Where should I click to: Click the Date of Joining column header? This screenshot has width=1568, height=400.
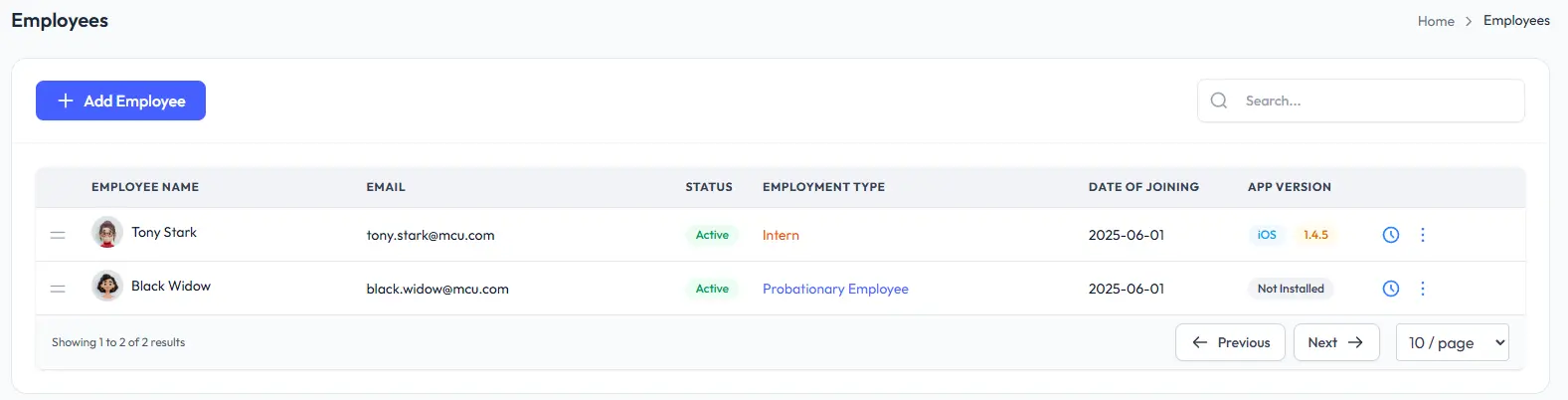coord(1143,187)
